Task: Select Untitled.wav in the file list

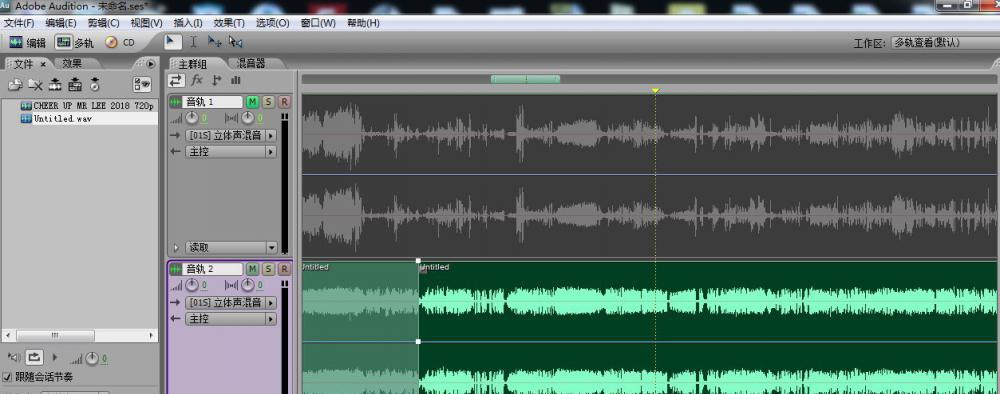Action: click(62, 119)
